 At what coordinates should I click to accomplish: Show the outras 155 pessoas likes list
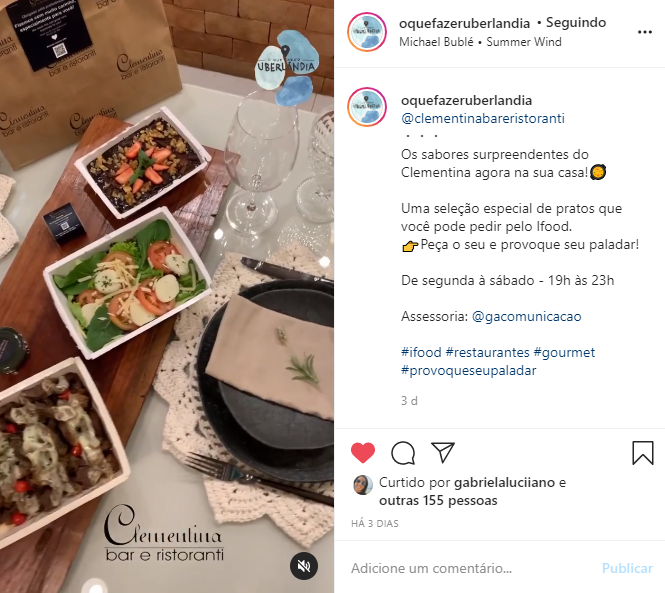pyautogui.click(x=438, y=501)
